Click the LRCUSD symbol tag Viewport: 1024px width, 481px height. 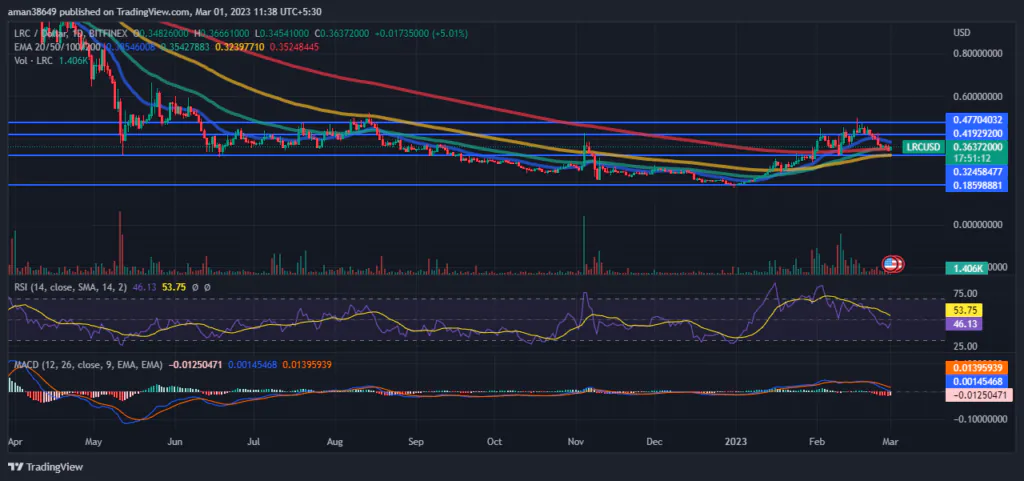pyautogui.click(x=921, y=147)
